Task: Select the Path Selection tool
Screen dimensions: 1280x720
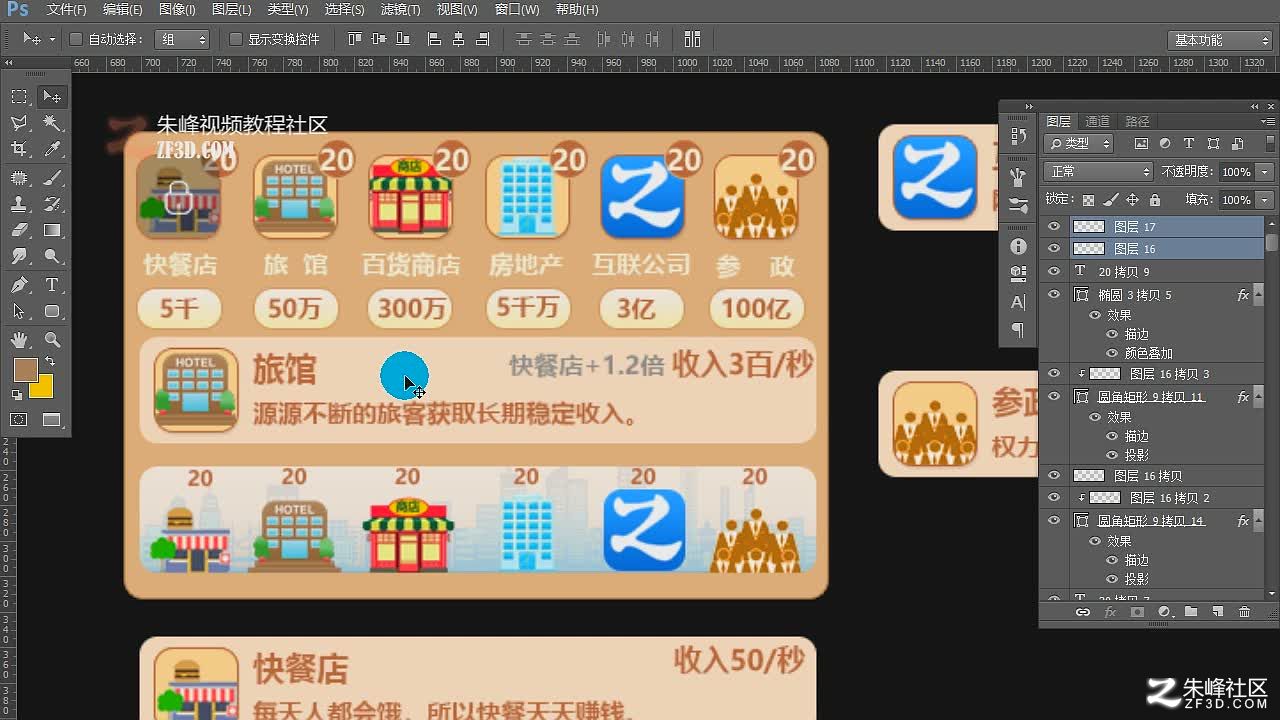Action: (x=19, y=312)
